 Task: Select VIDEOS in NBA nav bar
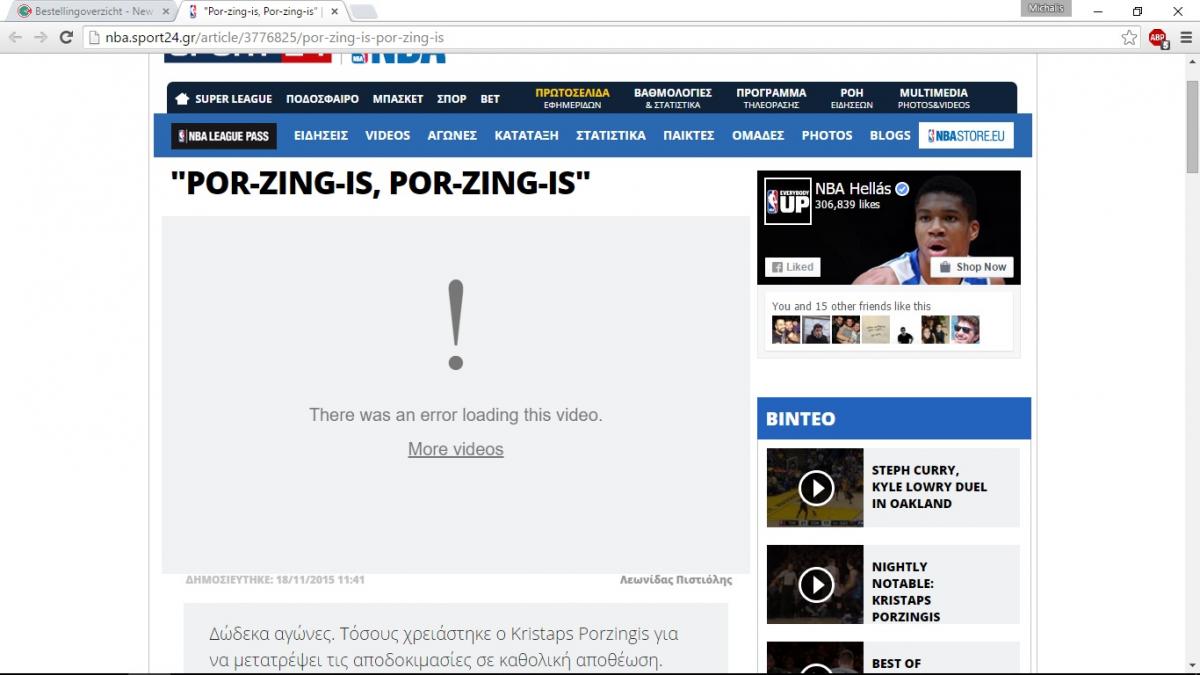[388, 135]
